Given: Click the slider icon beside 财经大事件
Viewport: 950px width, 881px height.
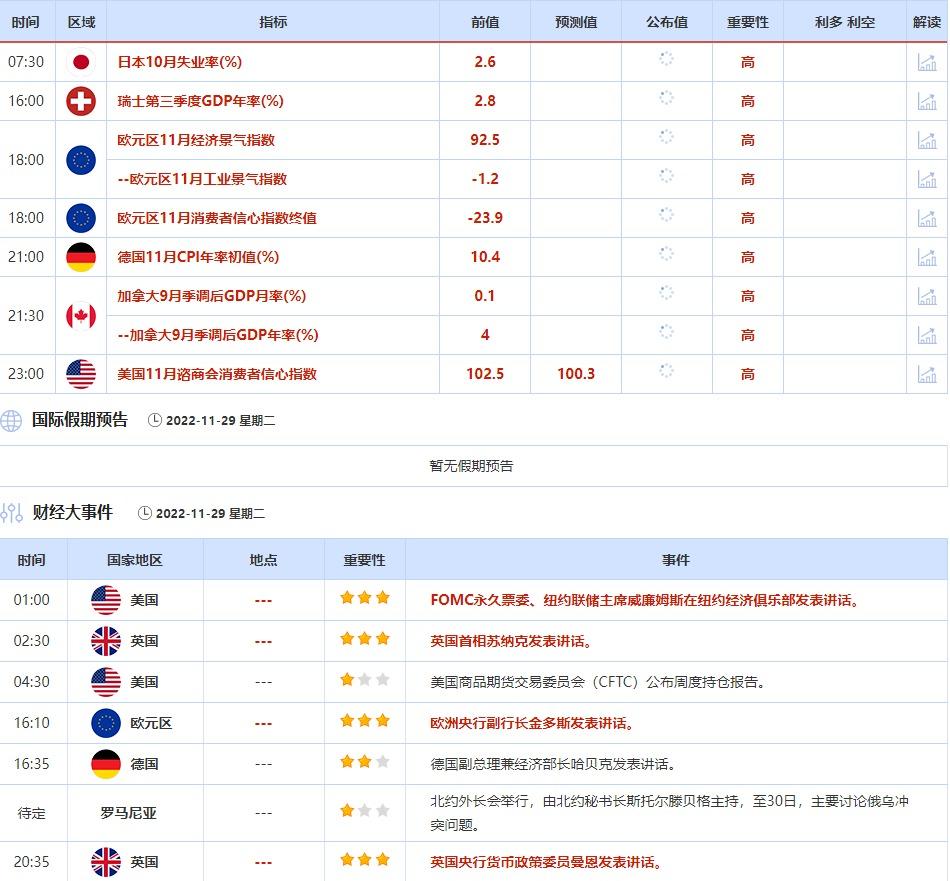Looking at the screenshot, I should (12, 514).
